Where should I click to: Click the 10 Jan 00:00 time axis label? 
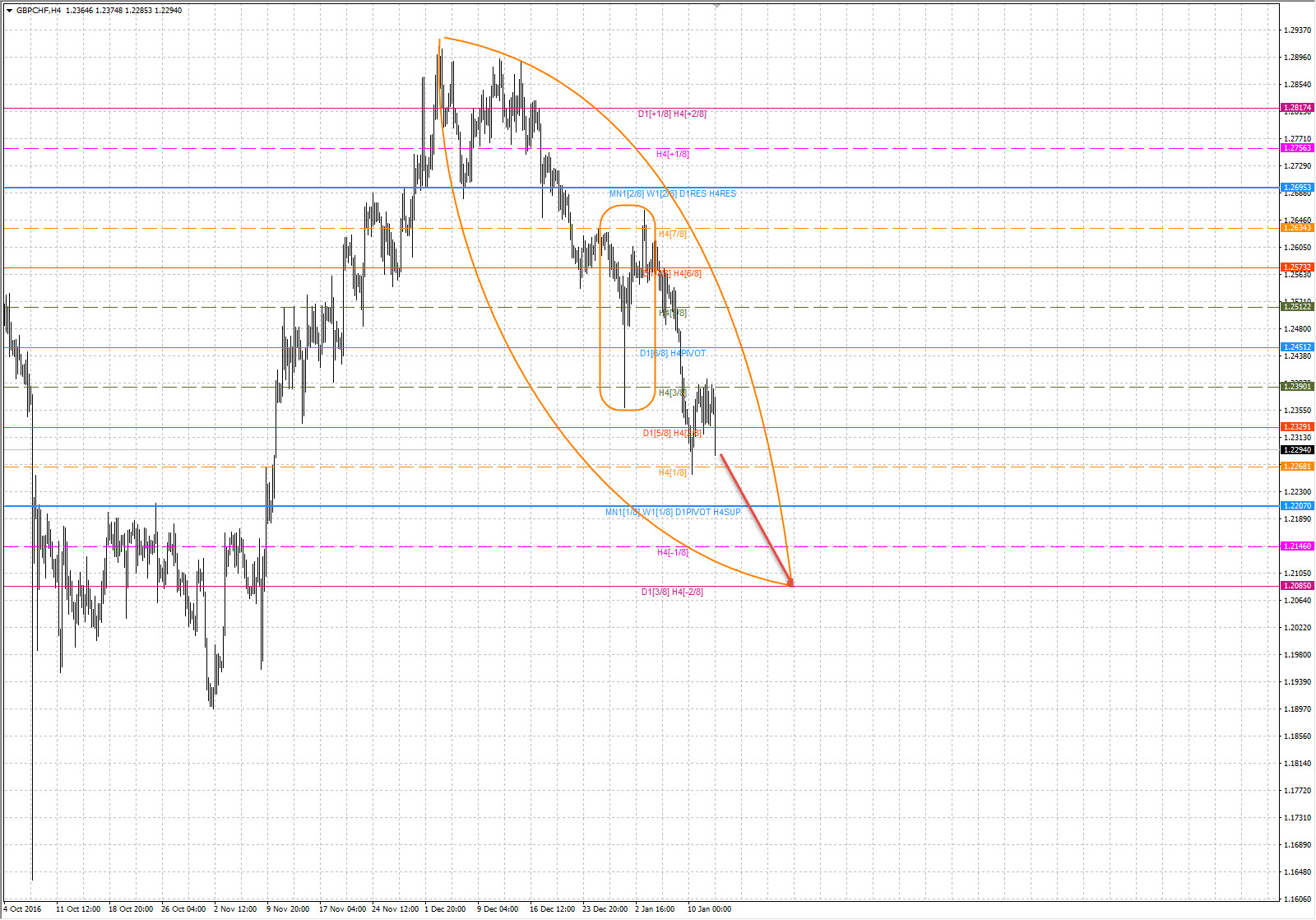(x=709, y=909)
